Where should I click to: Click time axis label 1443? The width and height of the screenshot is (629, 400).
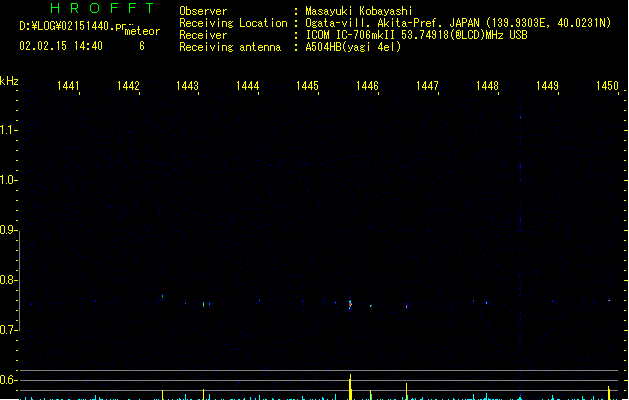[x=187, y=86]
